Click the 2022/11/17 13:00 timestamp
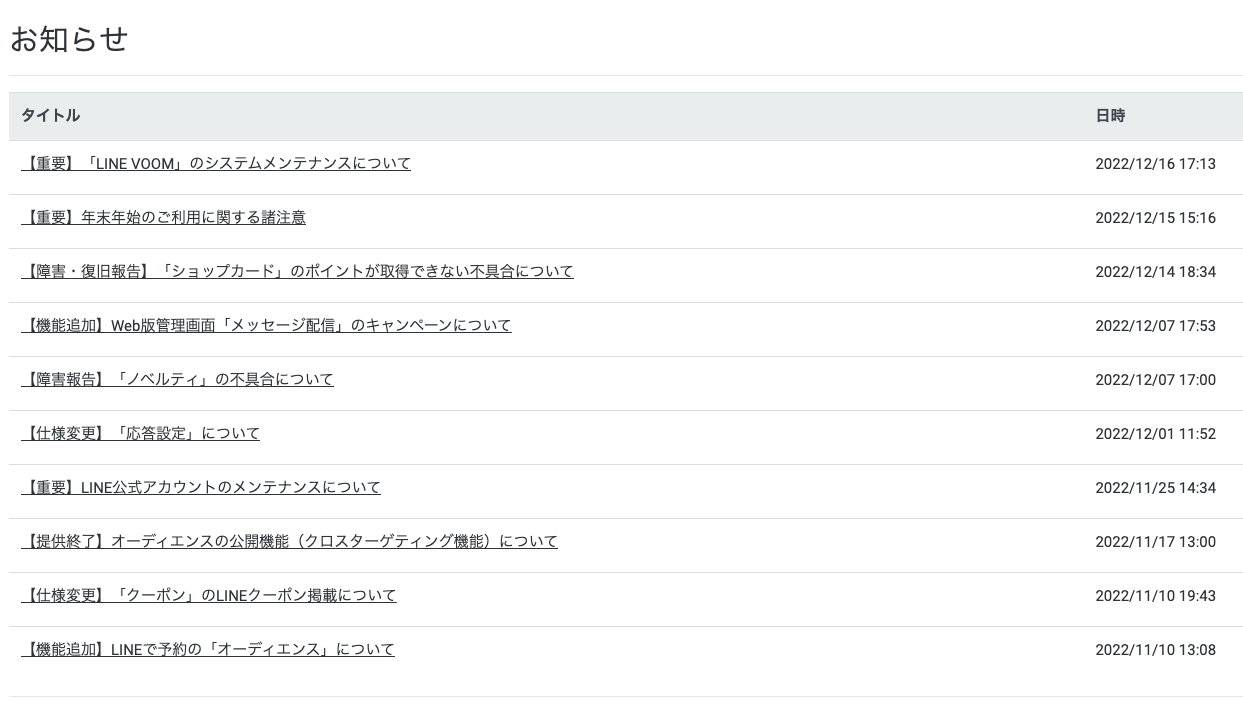Viewport: 1243px width, 726px height. 1155,542
